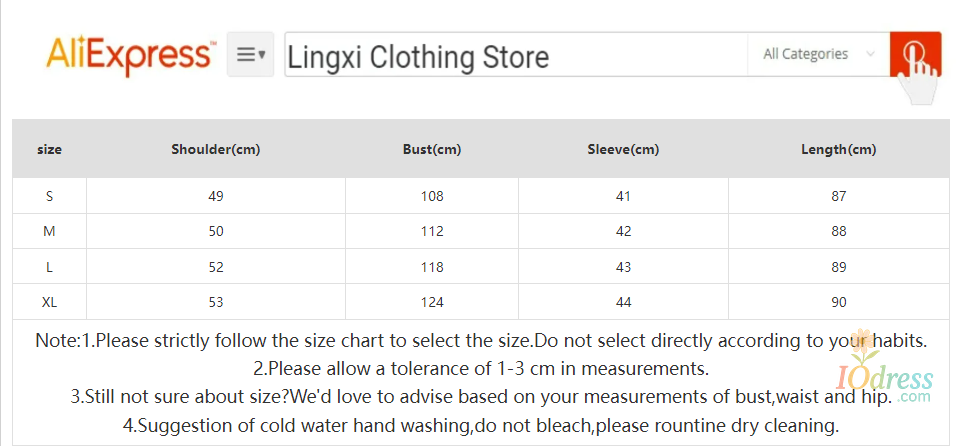Click the tolerance of 1-3 cm note
The width and height of the screenshot is (956, 446).
tap(481, 368)
